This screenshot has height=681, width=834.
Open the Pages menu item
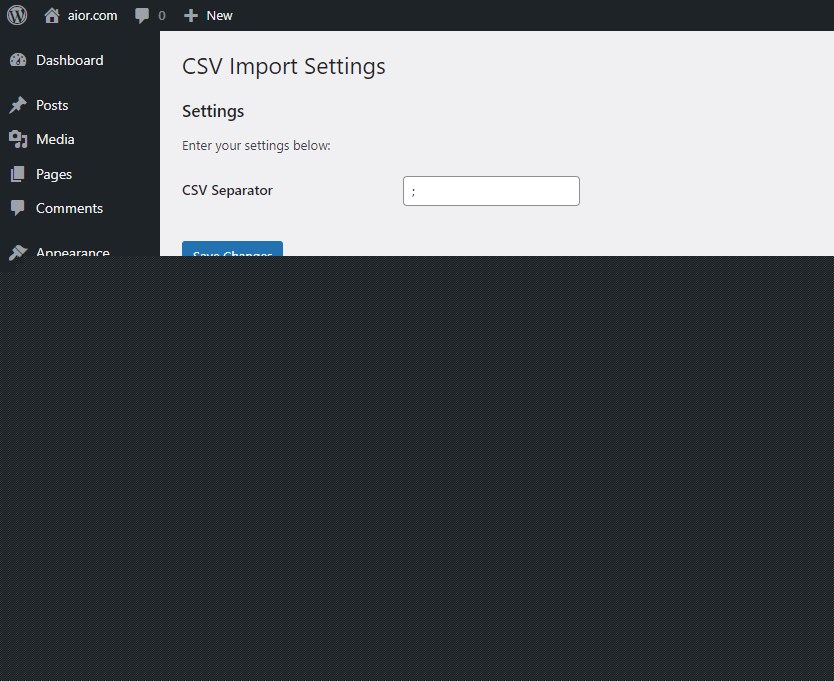click(x=54, y=175)
